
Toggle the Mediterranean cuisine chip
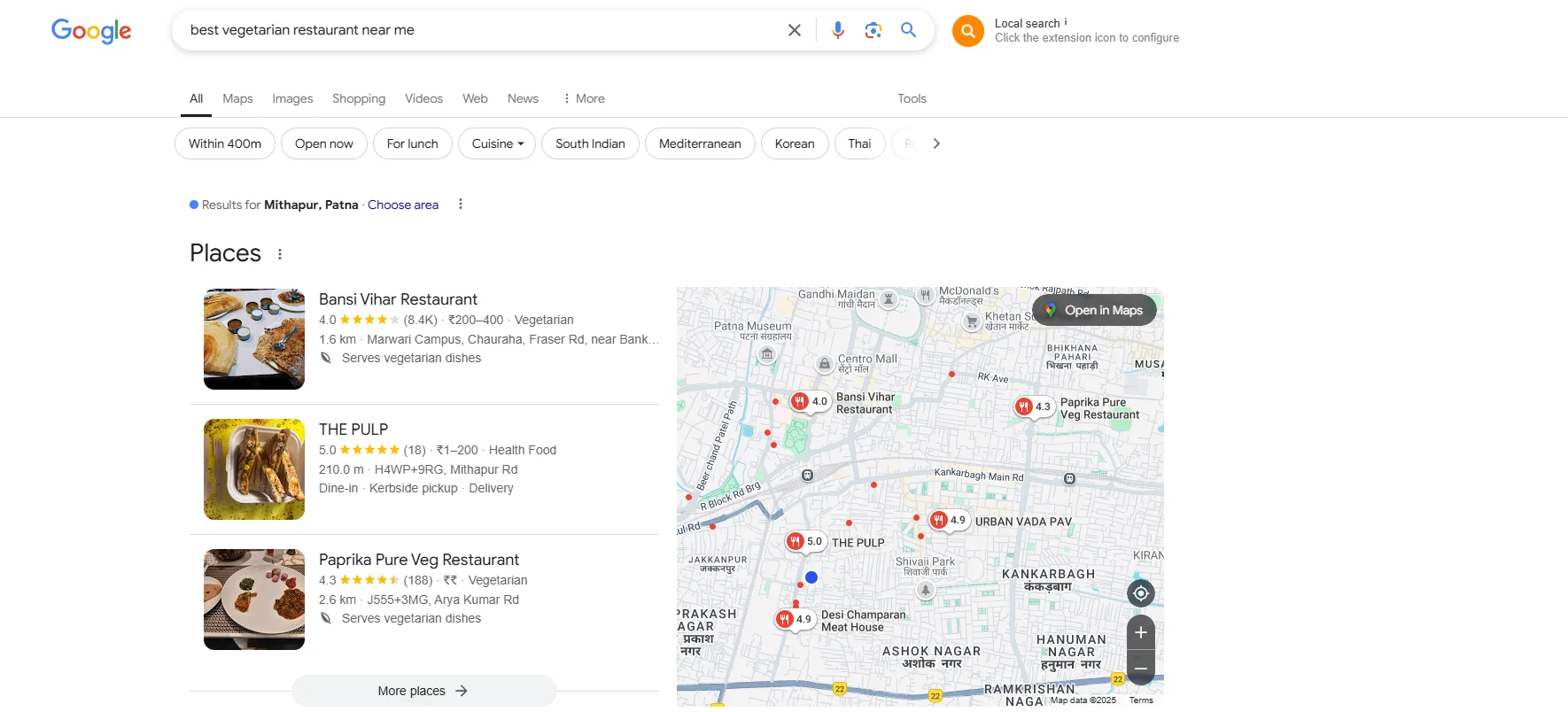point(700,143)
